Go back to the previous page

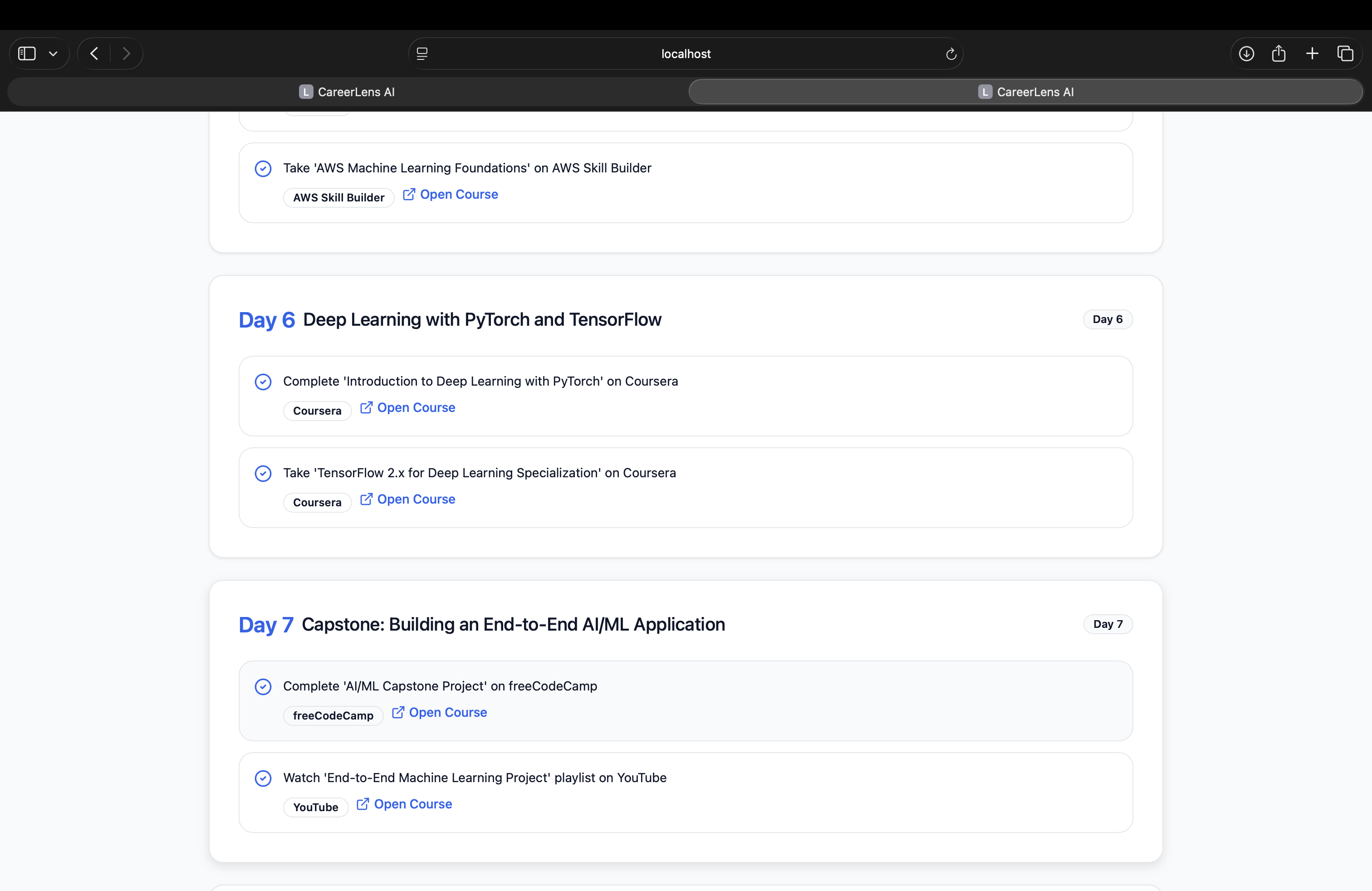(94, 54)
